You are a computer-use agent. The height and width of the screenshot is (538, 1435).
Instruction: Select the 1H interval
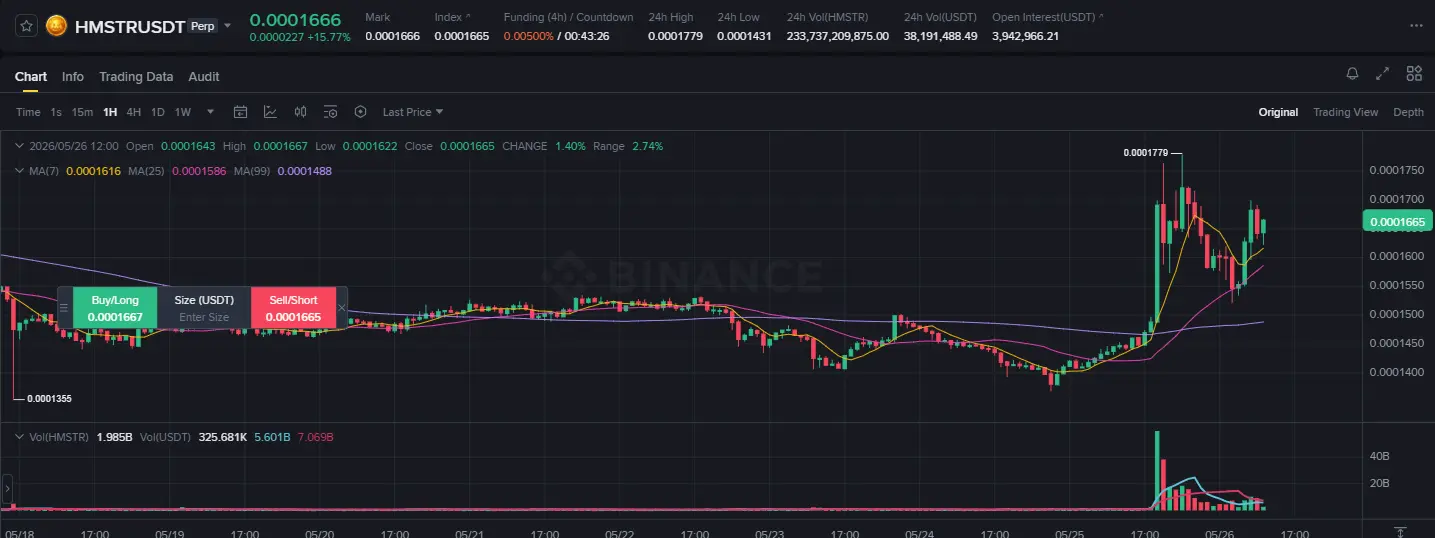point(110,112)
